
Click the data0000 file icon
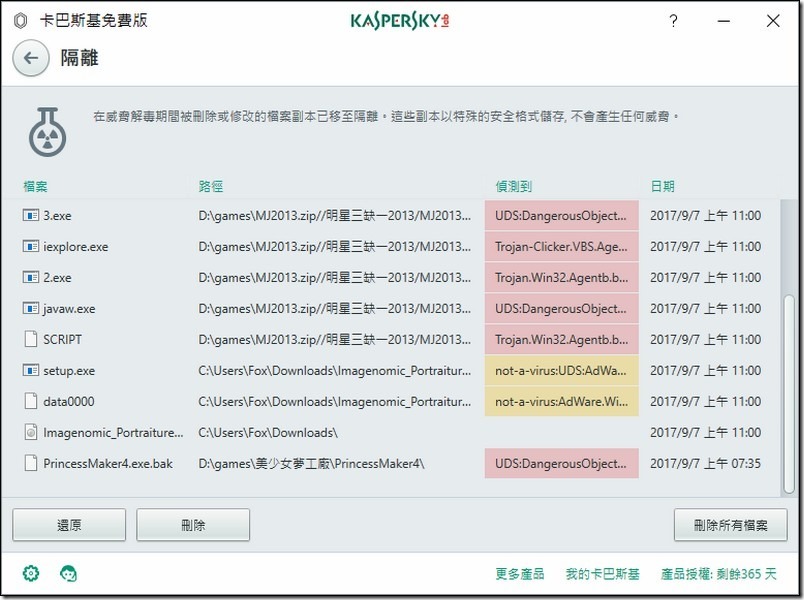(31, 402)
